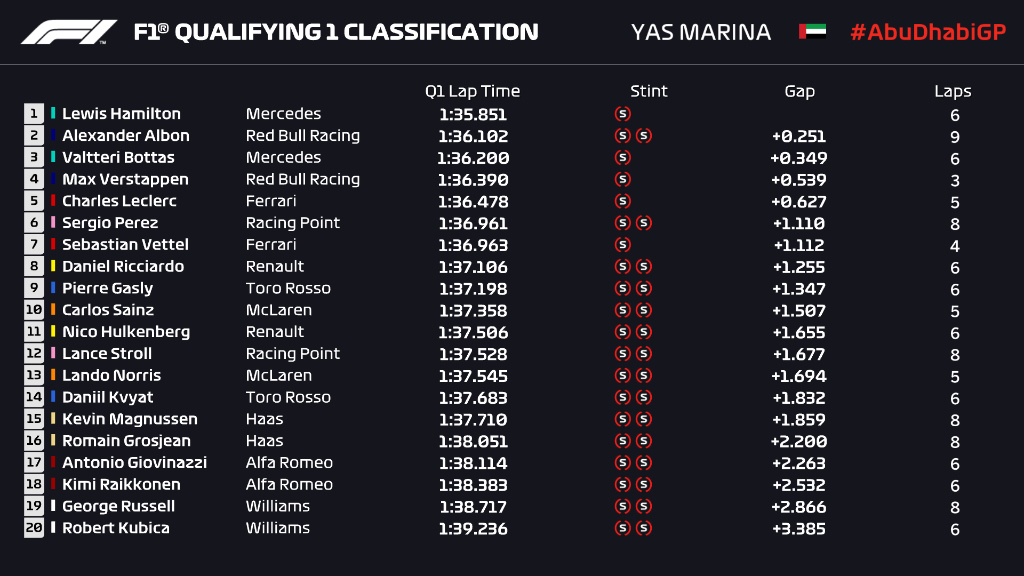
Task: Click the McLaren orange bar beside Carlos Sainz
Action: click(x=53, y=310)
